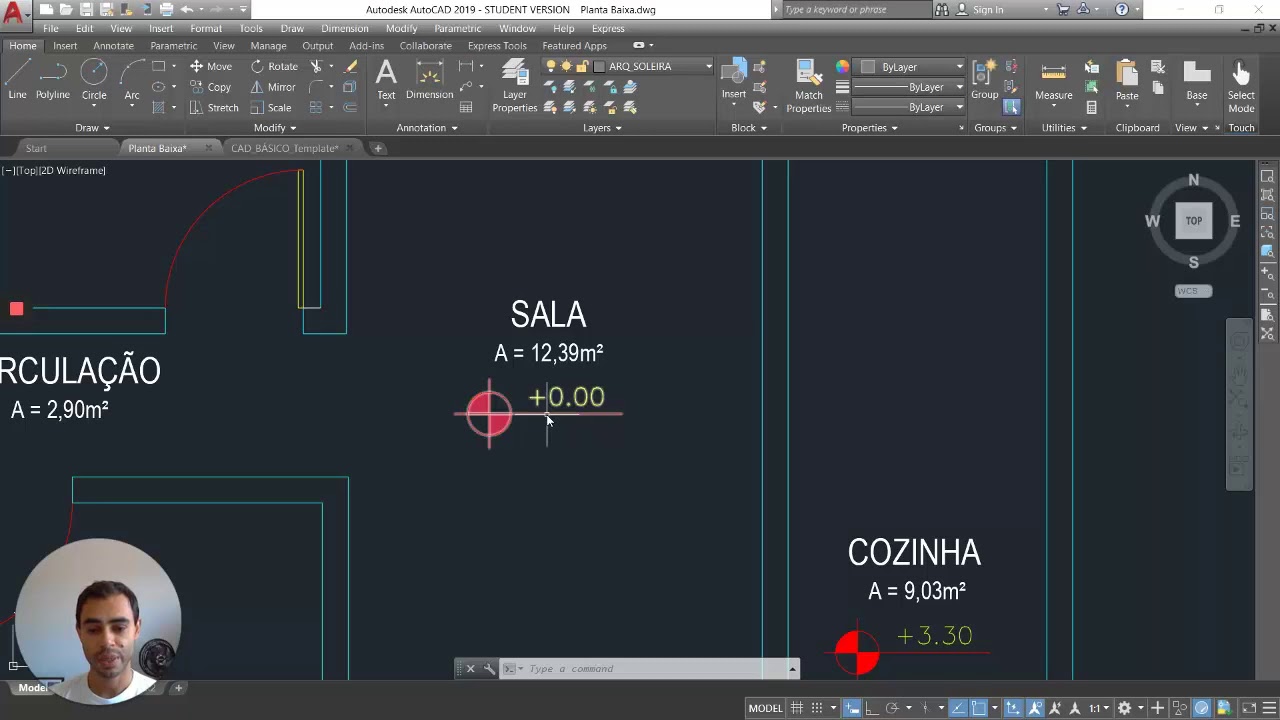Expand the Annotation panel

pyautogui.click(x=427, y=128)
